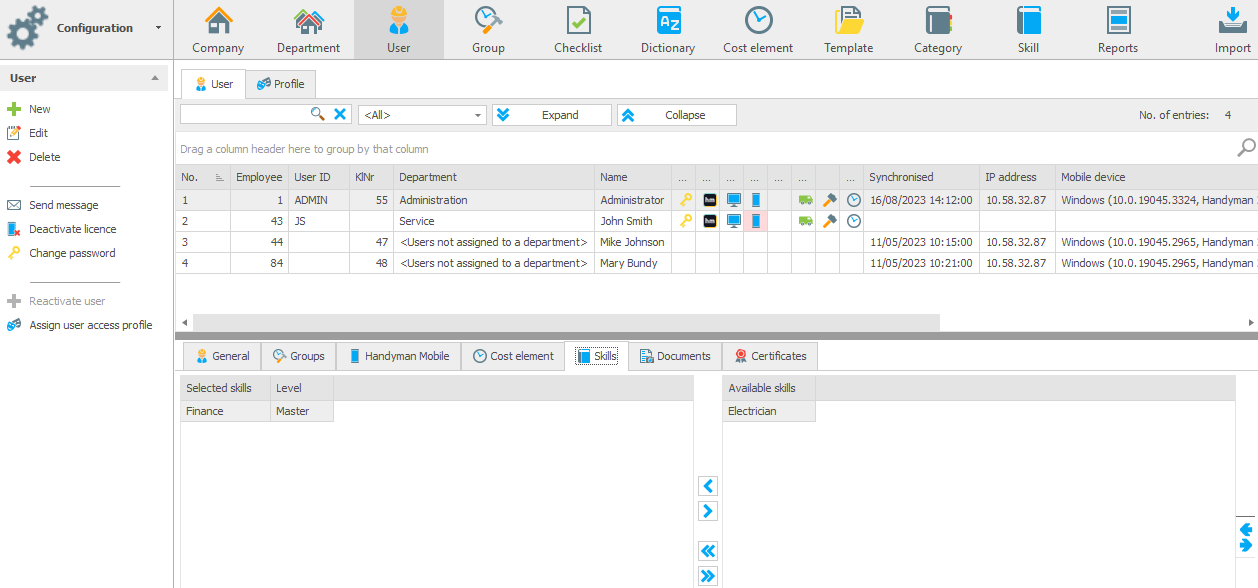1258x588 pixels.
Task: Open the Certificates tab
Action: pos(769,356)
